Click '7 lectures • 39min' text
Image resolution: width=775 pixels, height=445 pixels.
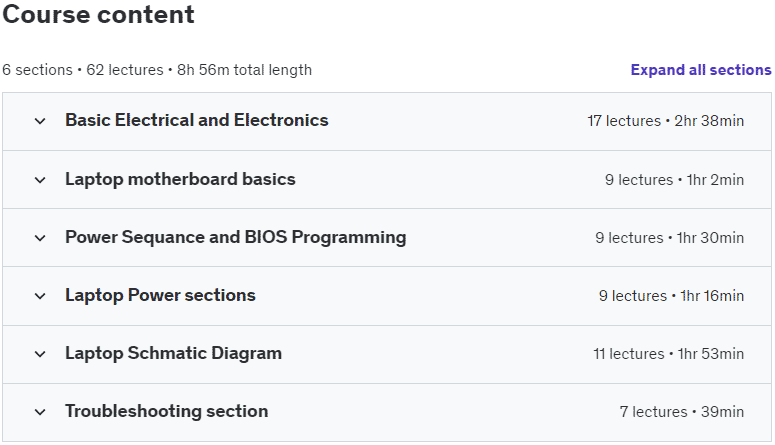(682, 412)
